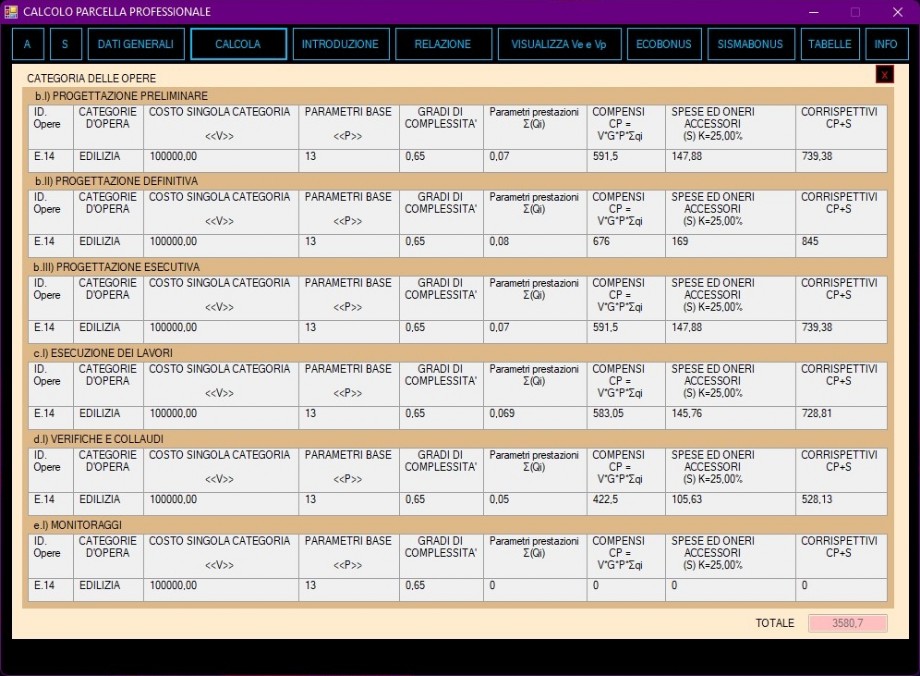Click the e.I) MONITORAGGI heading
920x676 pixels.
[77, 525]
